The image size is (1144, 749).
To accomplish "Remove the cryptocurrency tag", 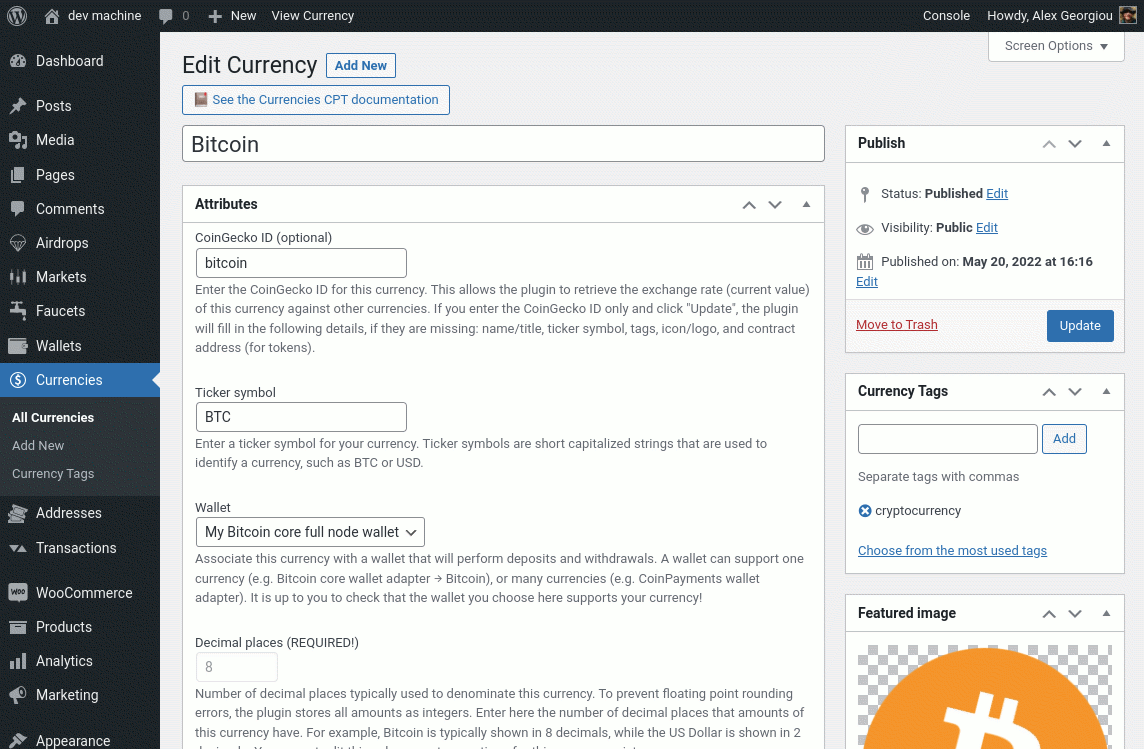I will (x=865, y=511).
